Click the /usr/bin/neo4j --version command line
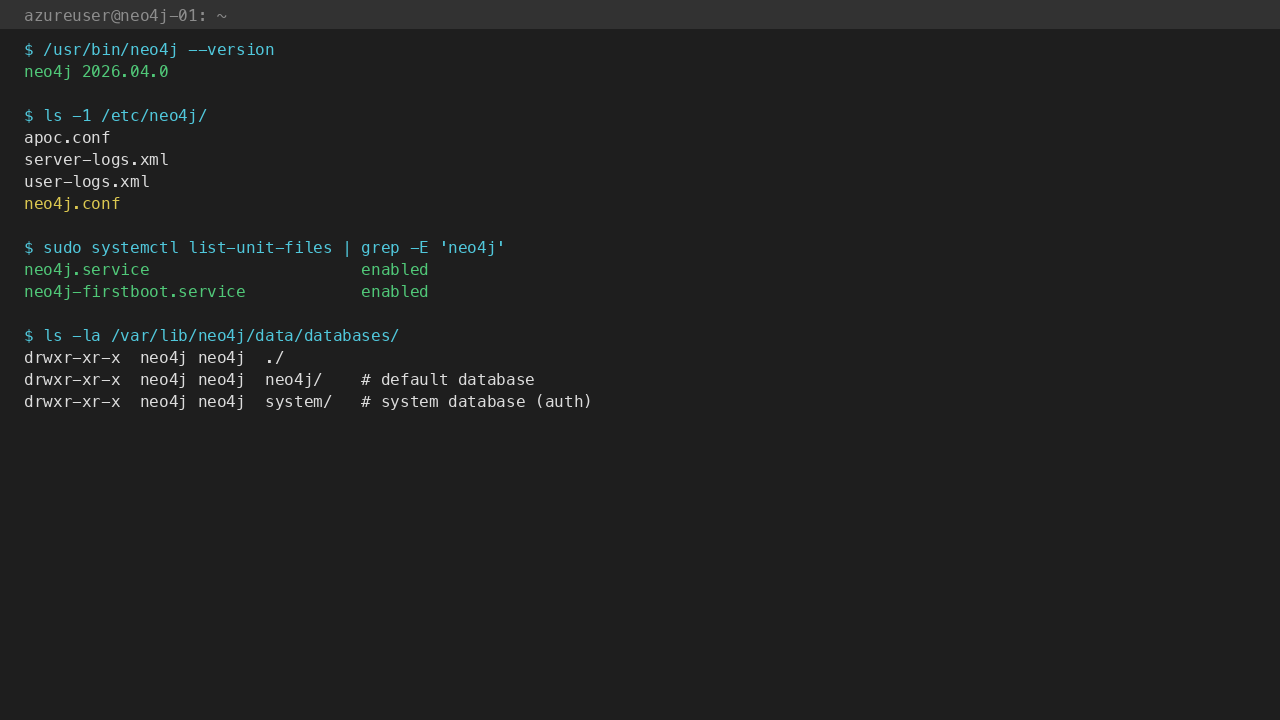1280x720 pixels. pyautogui.click(x=149, y=50)
